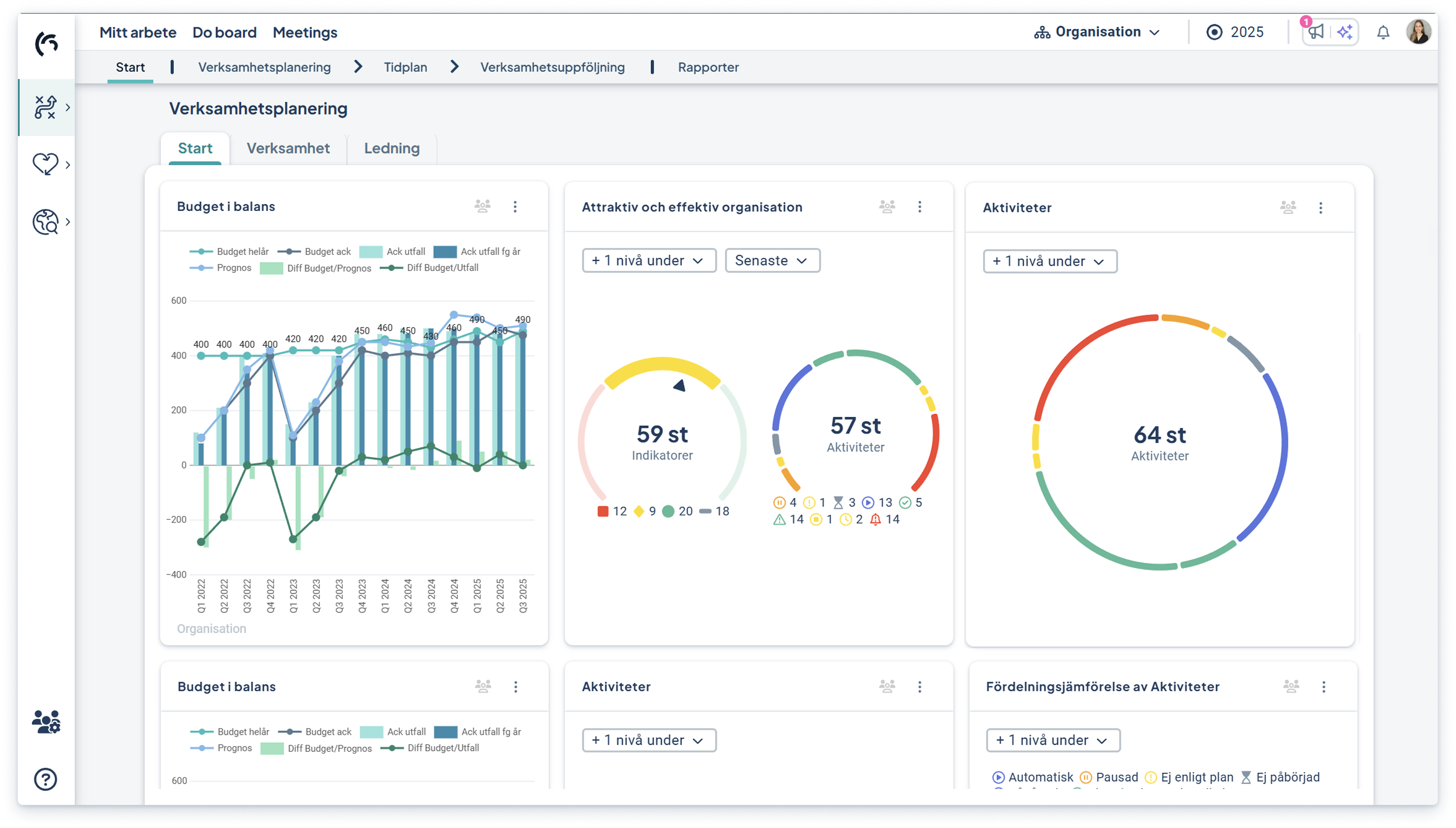1456x828 pixels.
Task: Select the Verksamhet tab
Action: pyautogui.click(x=288, y=149)
